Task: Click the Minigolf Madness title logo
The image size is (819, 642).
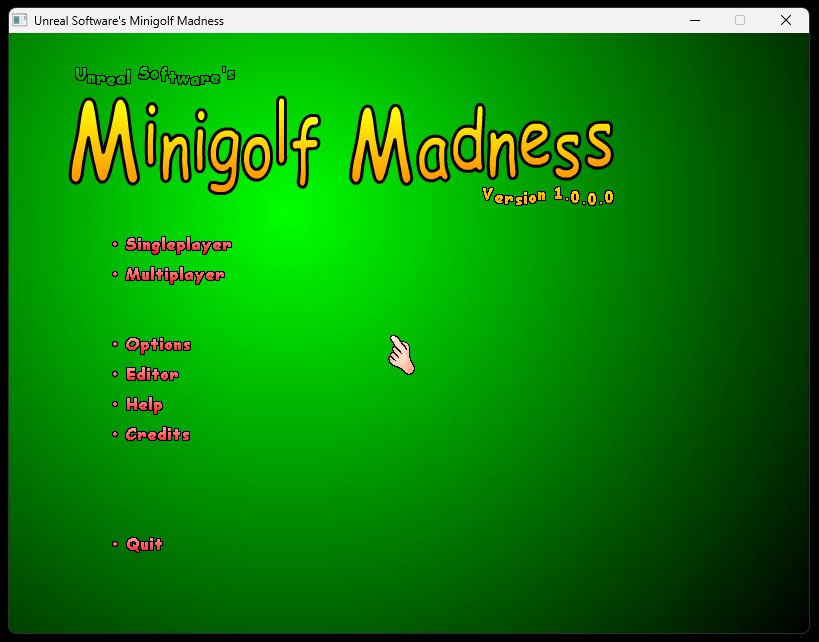Action: click(342, 144)
